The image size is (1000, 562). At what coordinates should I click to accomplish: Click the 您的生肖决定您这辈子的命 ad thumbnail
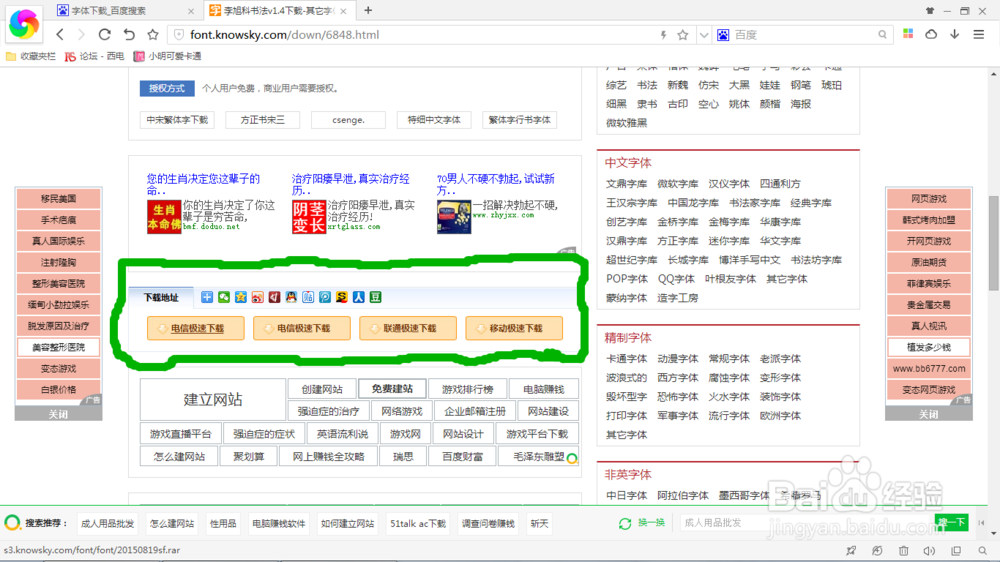[164, 217]
